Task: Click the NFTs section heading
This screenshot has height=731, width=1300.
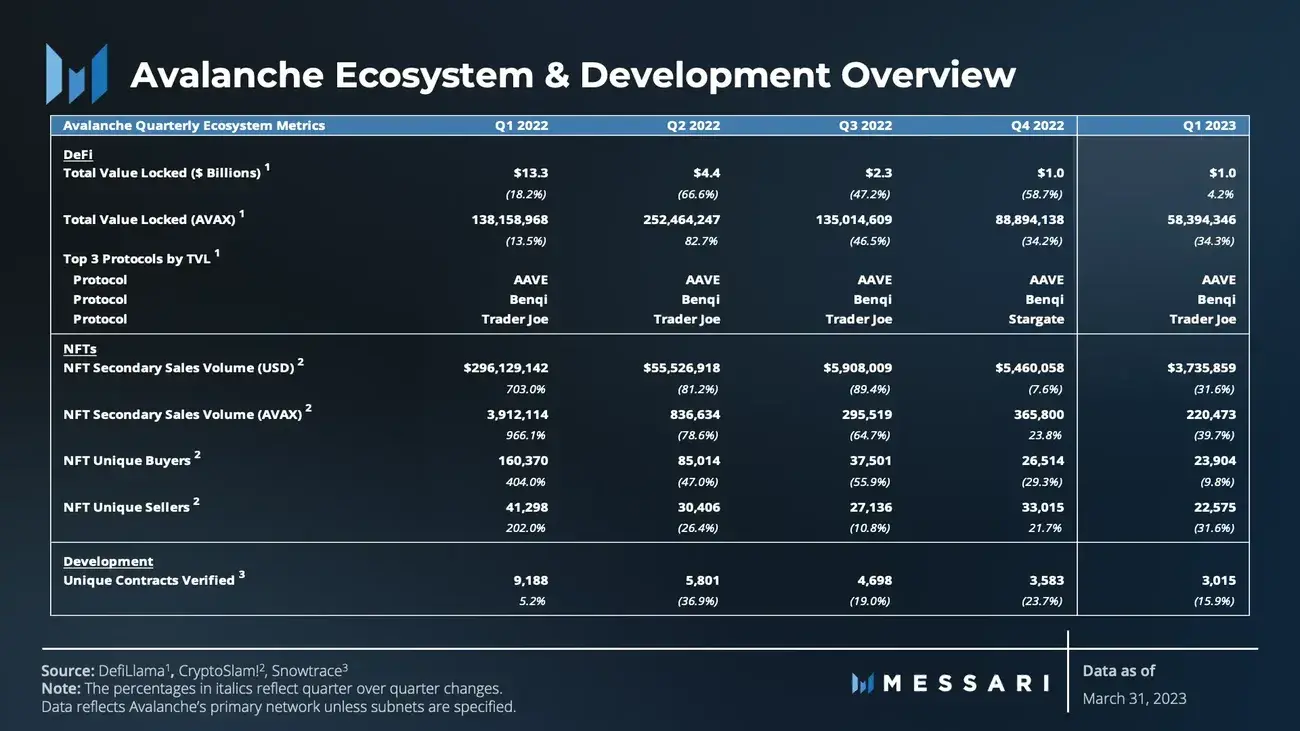Action: 80,349
